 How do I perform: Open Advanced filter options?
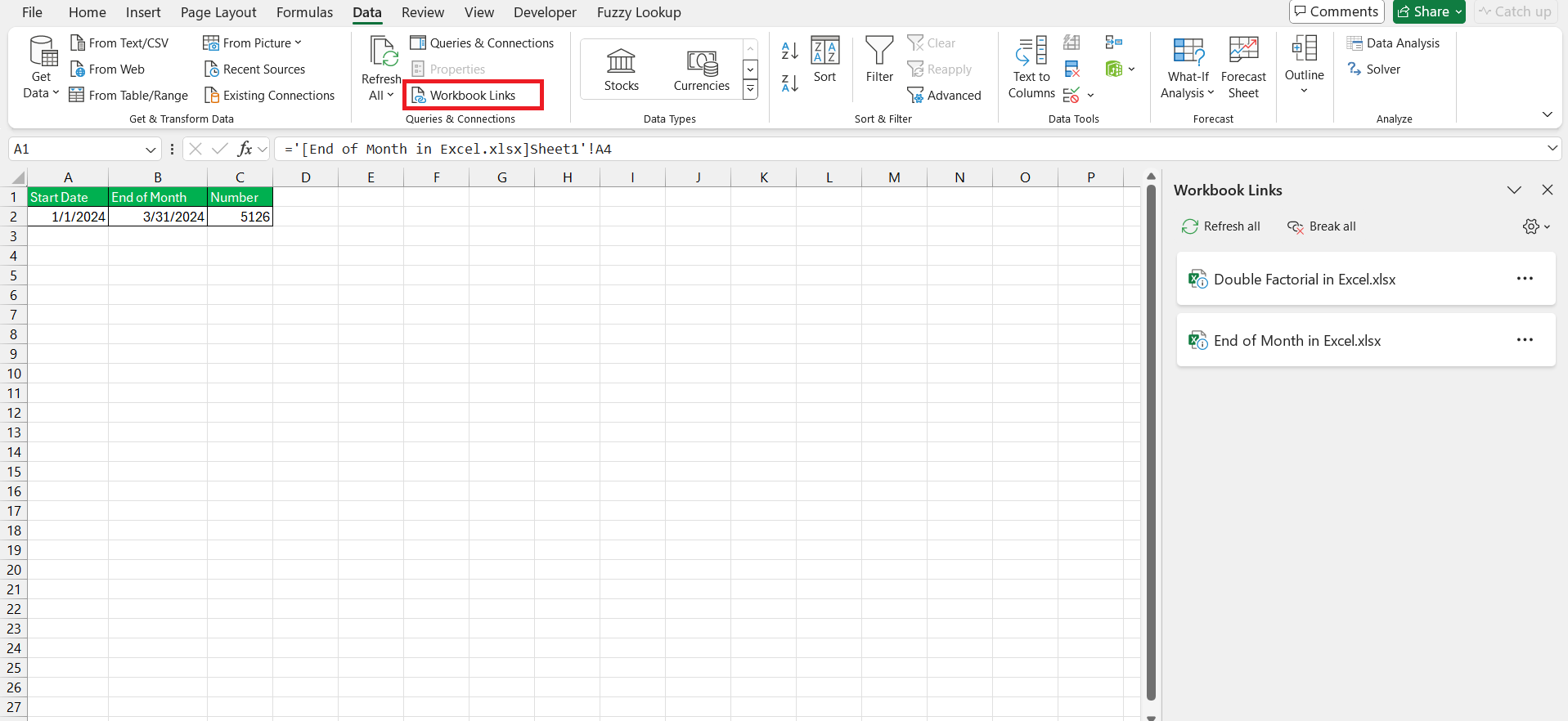(x=944, y=95)
